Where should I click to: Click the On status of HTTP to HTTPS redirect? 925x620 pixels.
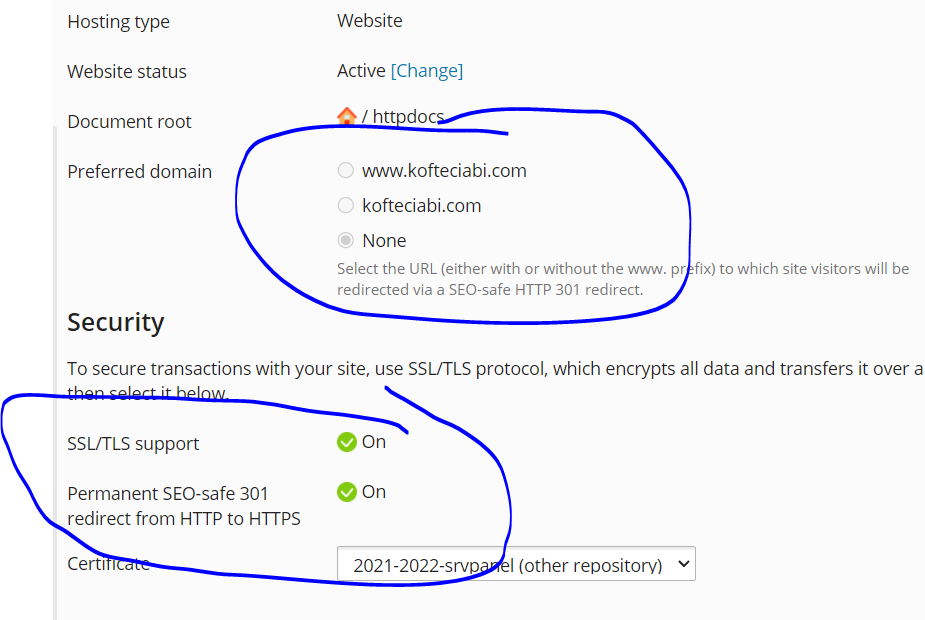click(x=374, y=492)
